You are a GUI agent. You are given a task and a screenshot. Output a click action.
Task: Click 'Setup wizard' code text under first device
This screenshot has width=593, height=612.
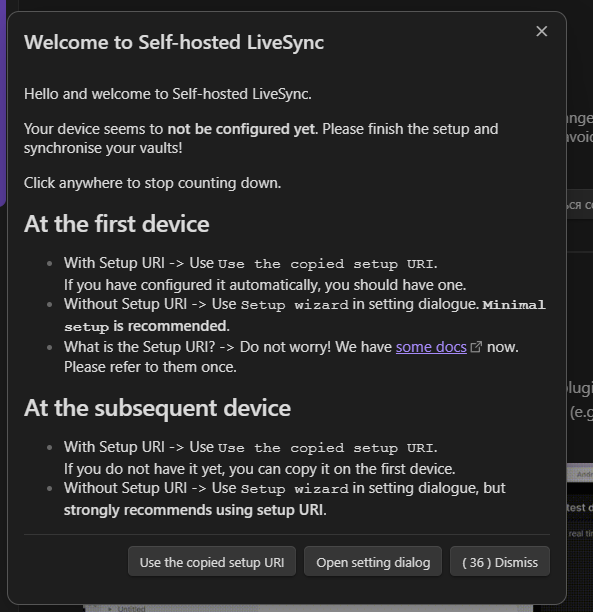[x=294, y=305]
